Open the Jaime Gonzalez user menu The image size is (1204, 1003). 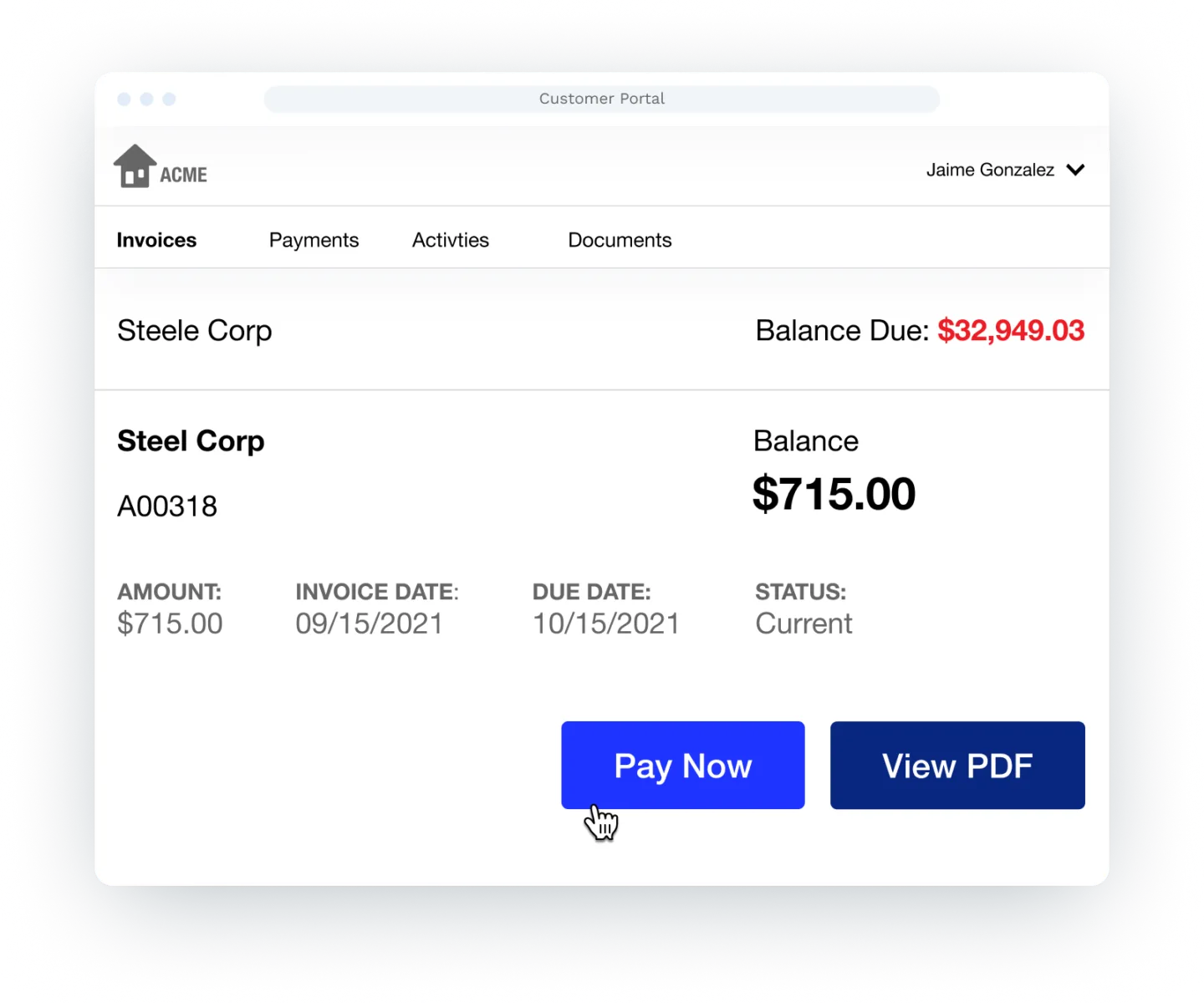tap(1005, 170)
